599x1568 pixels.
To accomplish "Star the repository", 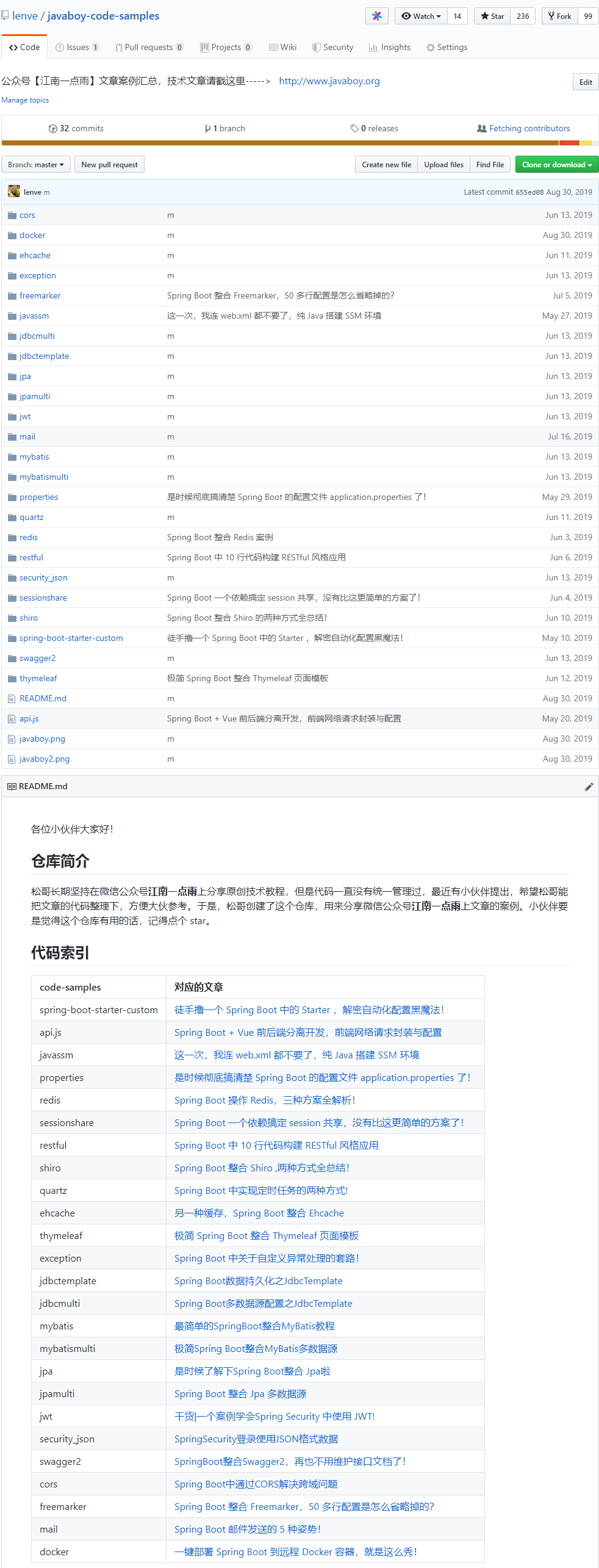I will click(492, 16).
